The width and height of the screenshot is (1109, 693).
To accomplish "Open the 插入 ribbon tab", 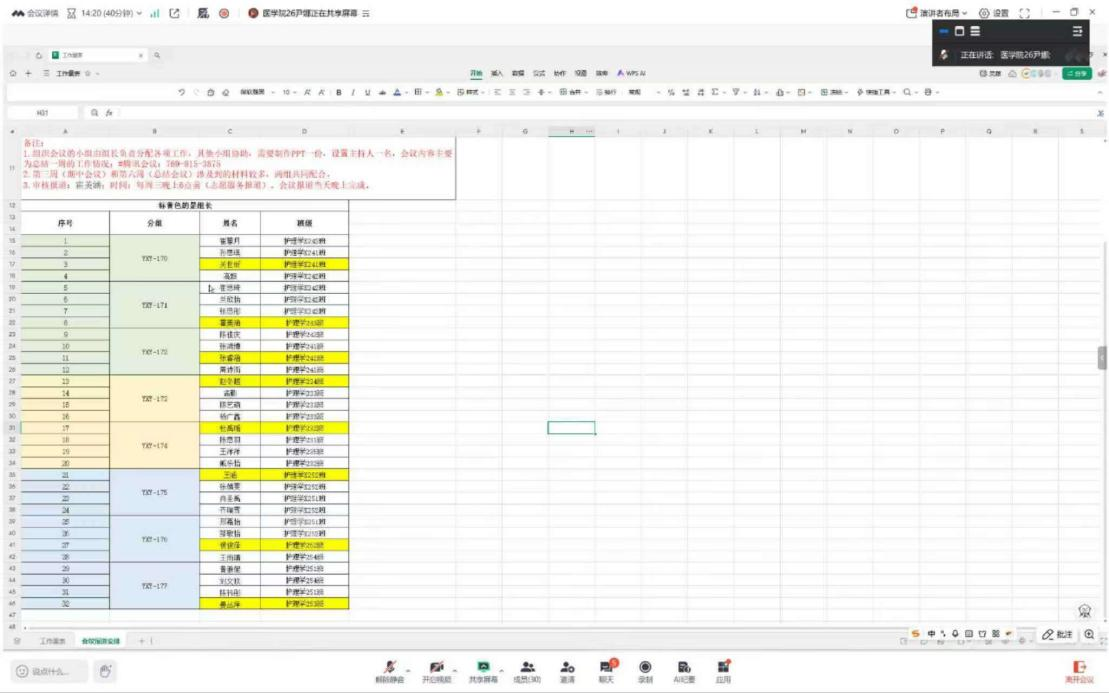I will pos(496,73).
